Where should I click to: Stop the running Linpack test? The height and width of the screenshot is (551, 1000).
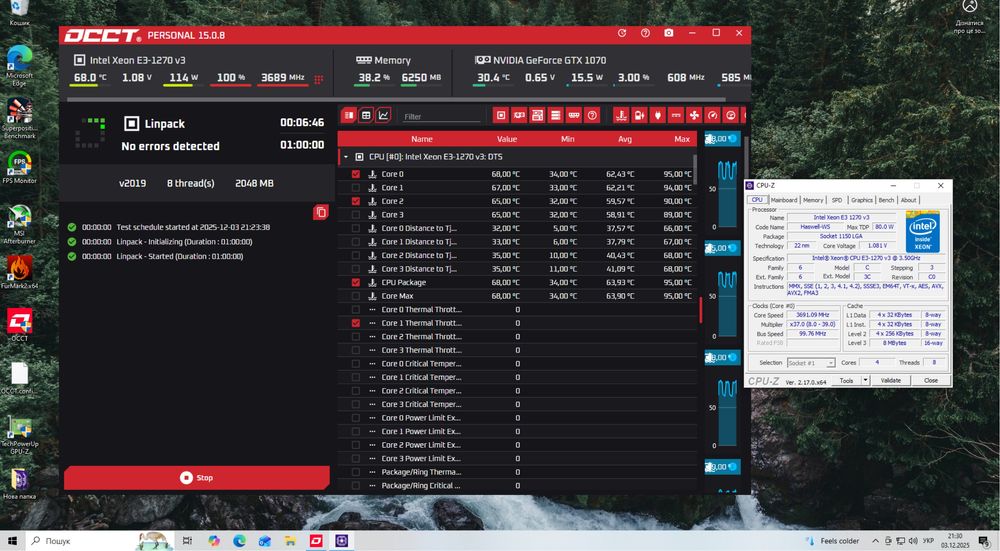click(x=196, y=478)
